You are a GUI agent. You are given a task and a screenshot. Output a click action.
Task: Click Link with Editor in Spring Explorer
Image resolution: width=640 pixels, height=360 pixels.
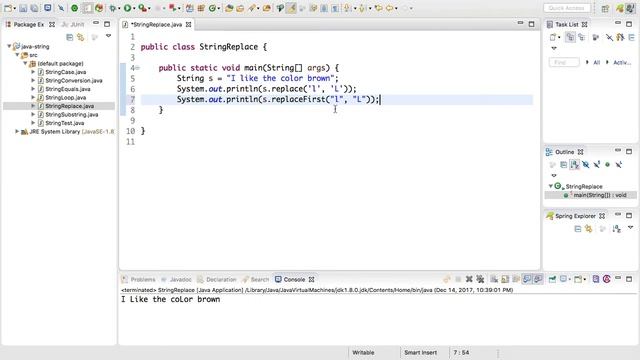point(589,229)
